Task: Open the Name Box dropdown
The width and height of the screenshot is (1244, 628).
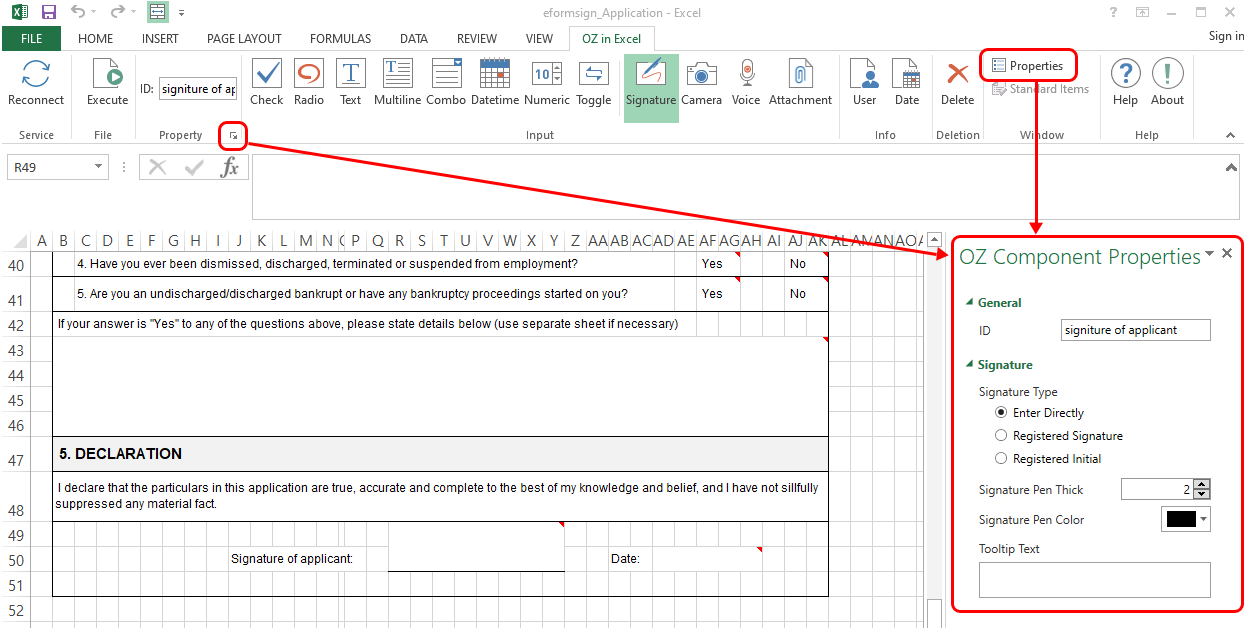Action: [98, 167]
